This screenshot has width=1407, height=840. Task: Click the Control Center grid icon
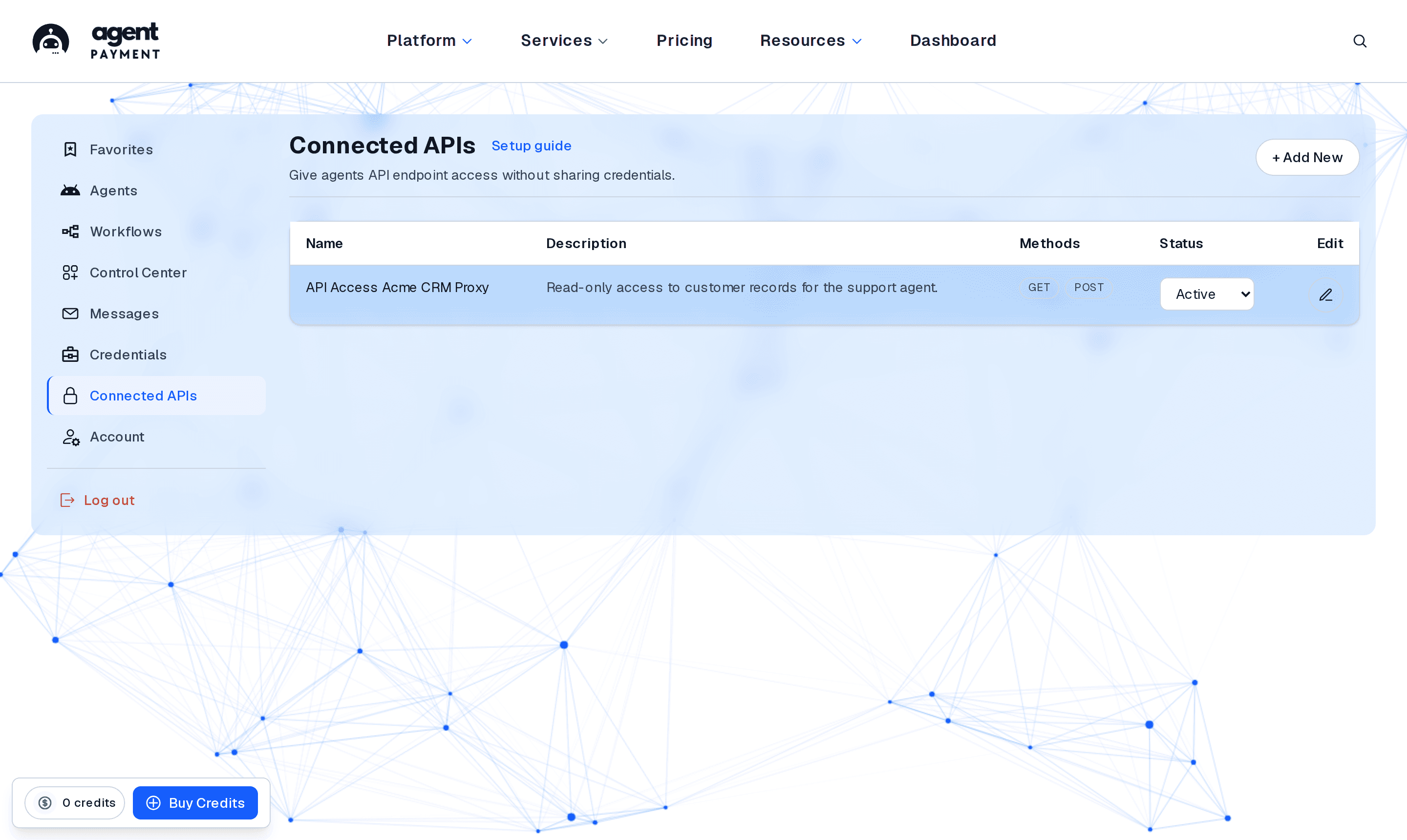[70, 272]
